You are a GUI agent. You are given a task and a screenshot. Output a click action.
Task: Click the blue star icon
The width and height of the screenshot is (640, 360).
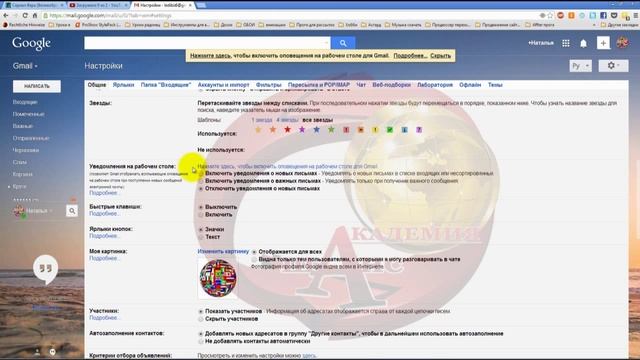(316, 130)
